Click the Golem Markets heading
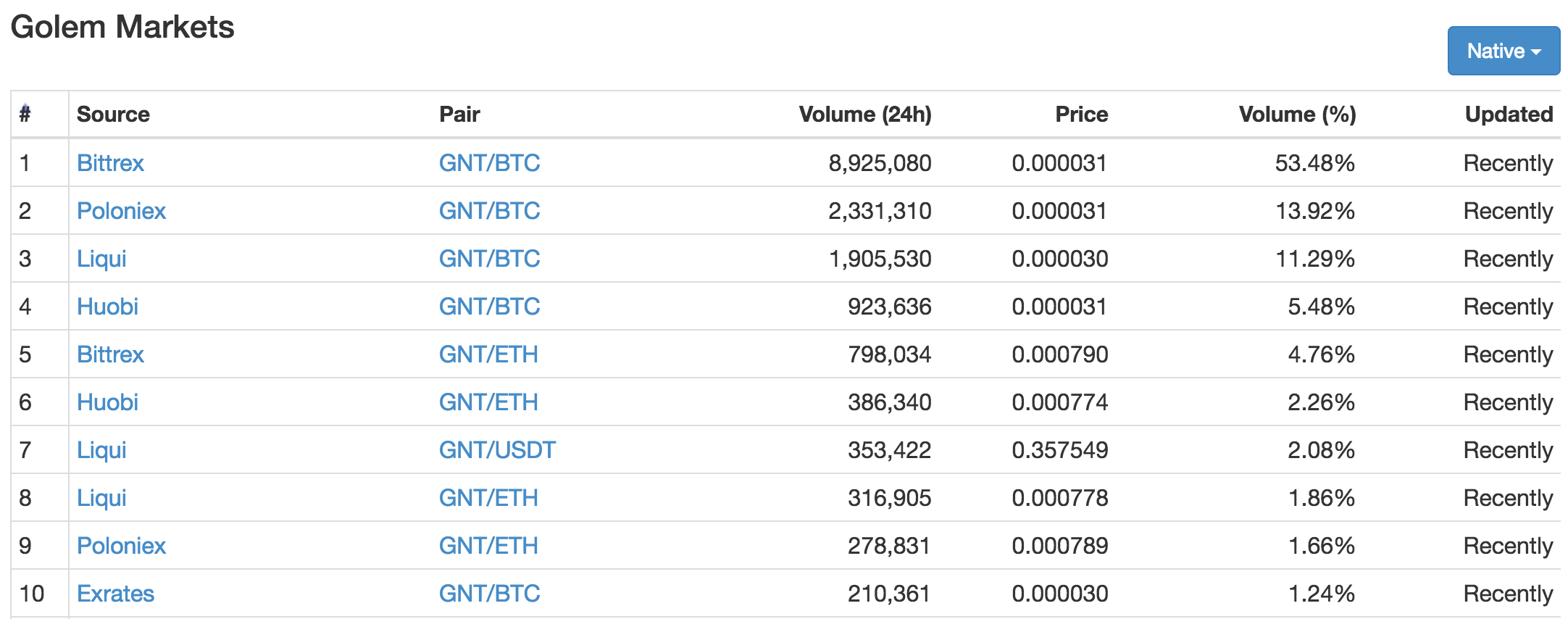The image size is (1568, 619). (122, 27)
